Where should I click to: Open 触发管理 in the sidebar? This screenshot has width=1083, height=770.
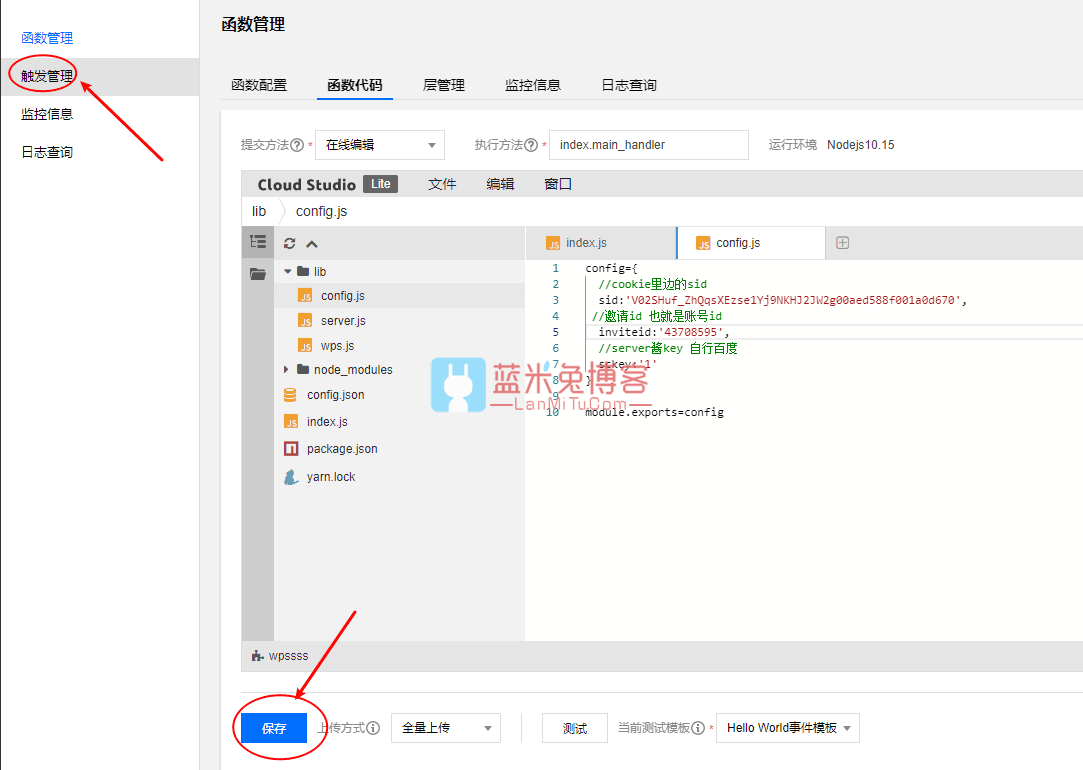(47, 76)
